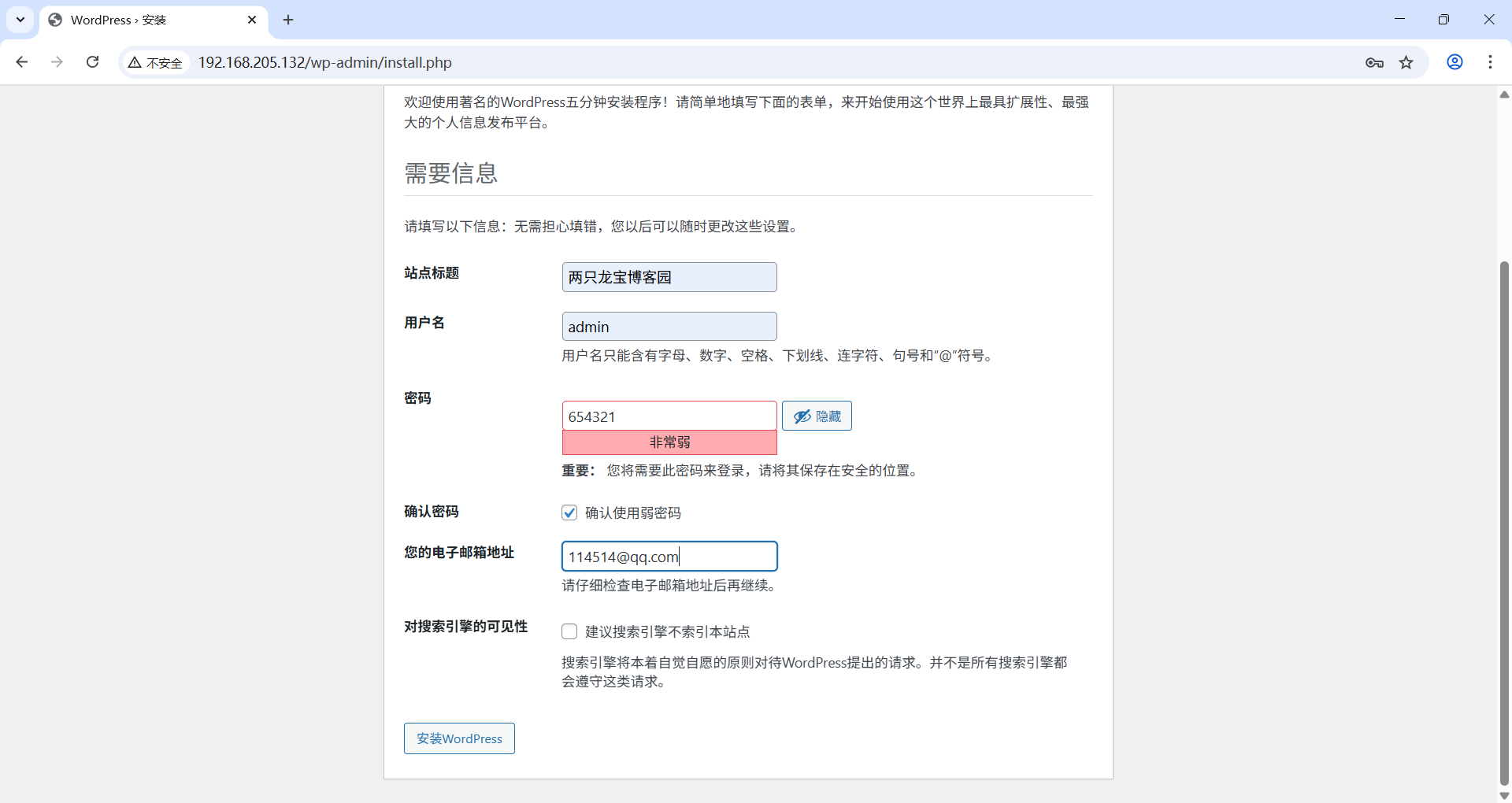Screen dimensions: 1512x803
Task: Close the browser window
Action: point(1489,20)
